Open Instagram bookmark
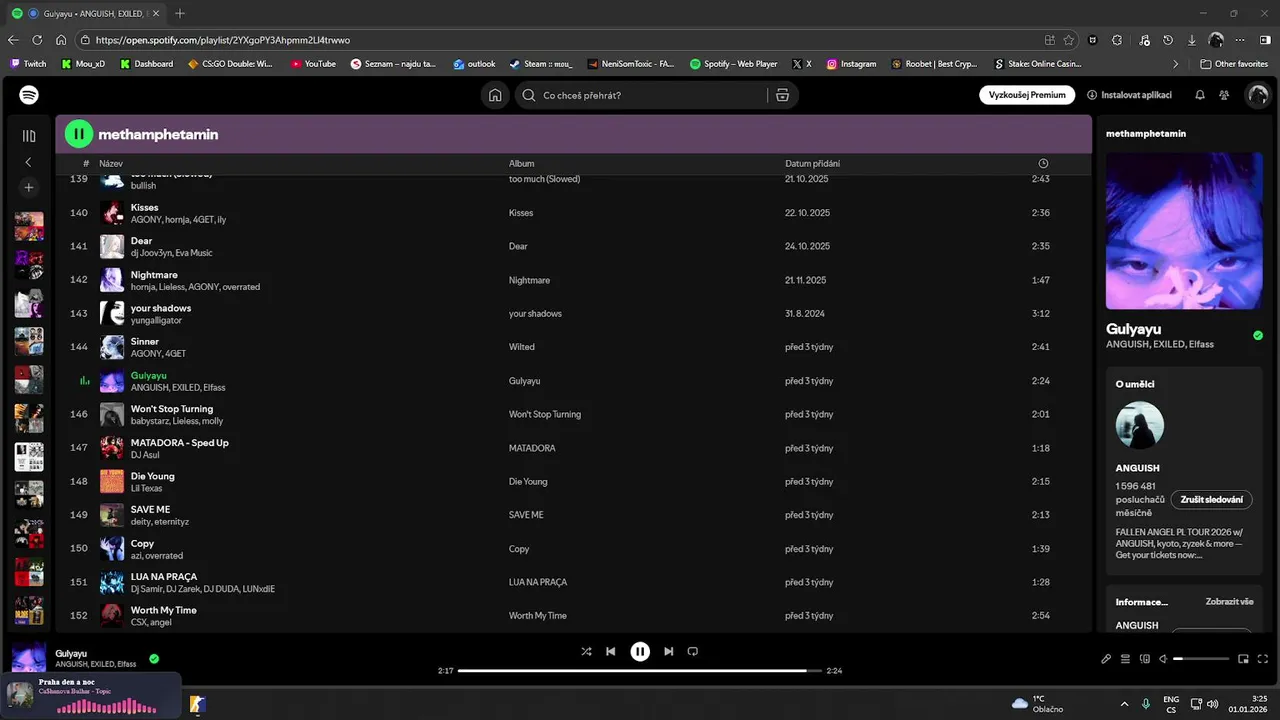The width and height of the screenshot is (1280, 720). coord(851,64)
